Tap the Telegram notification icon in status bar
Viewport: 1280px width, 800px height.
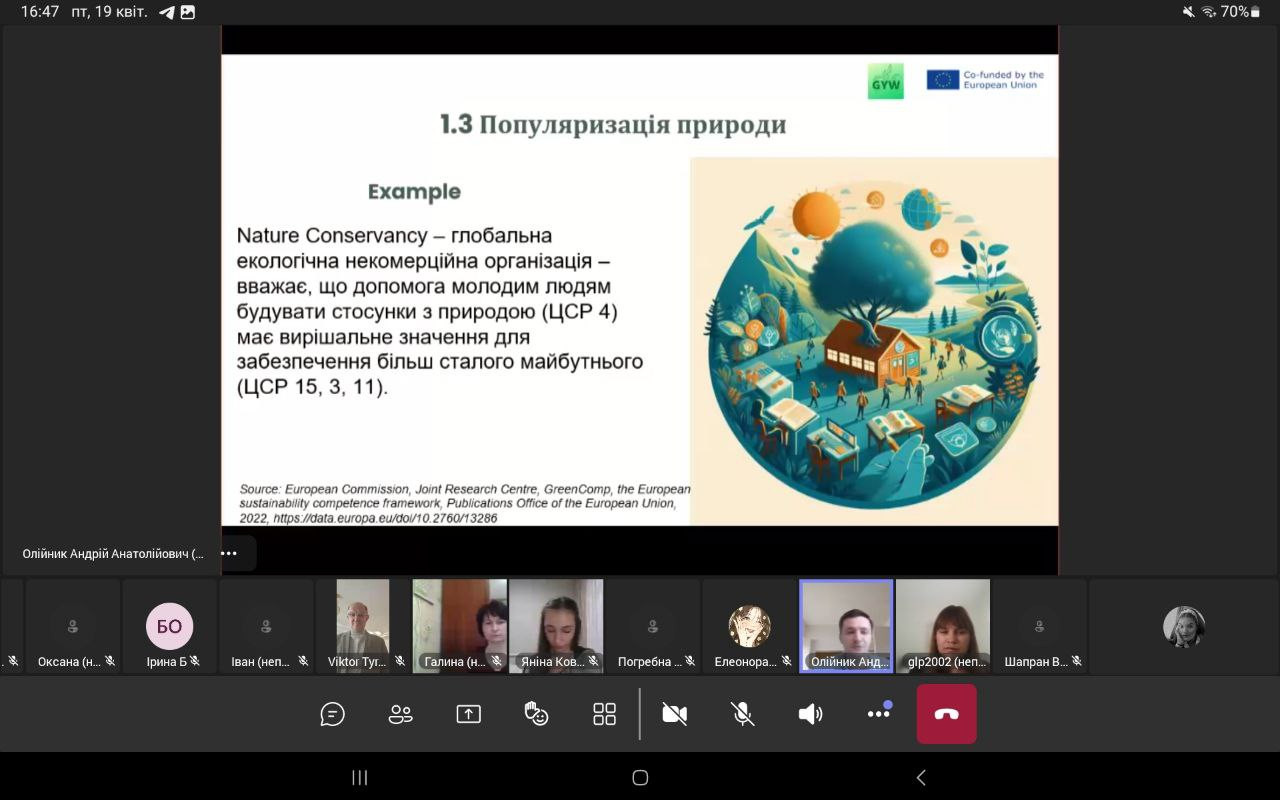(167, 12)
